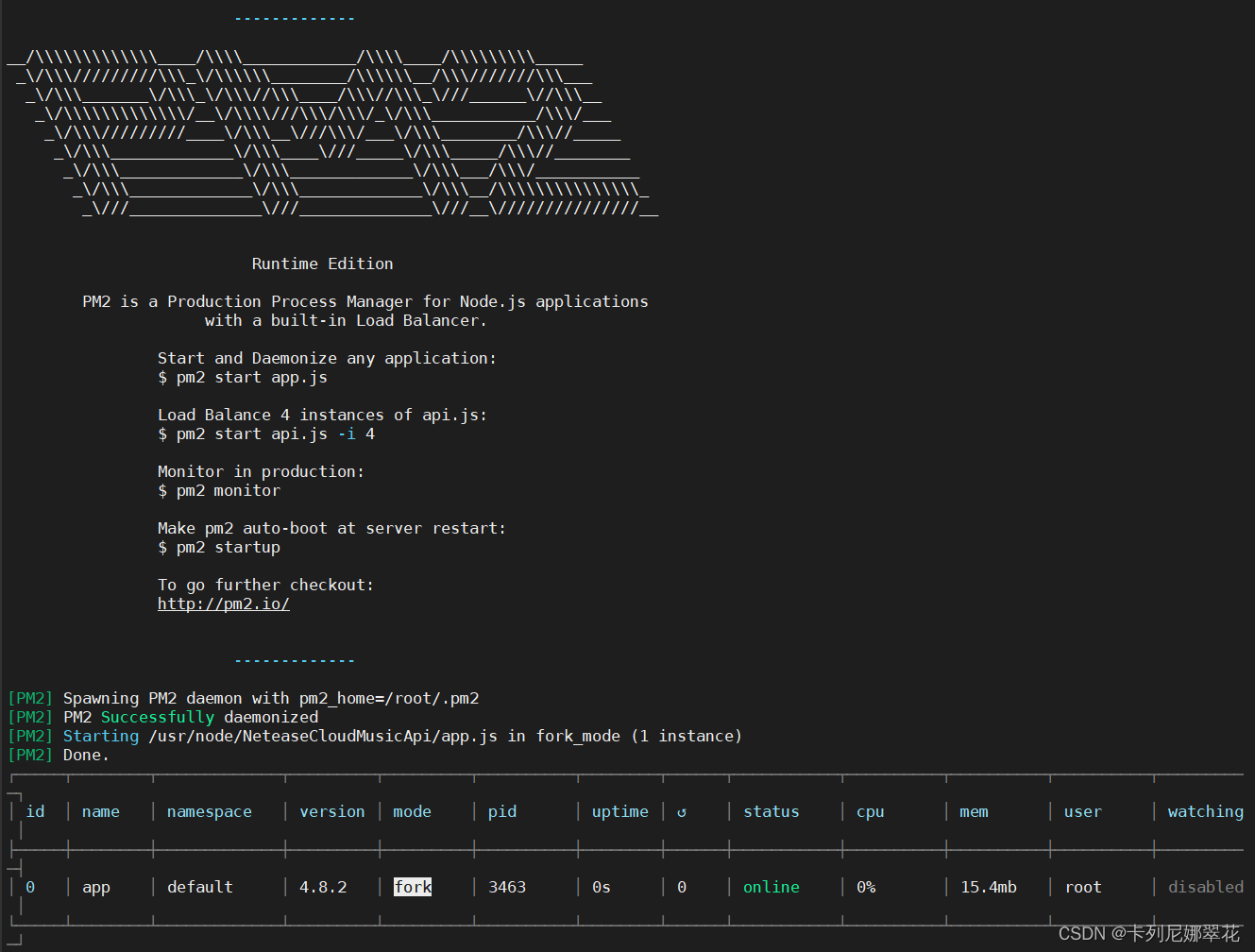Click the 'version' column header
Viewport: 1255px width, 952px height.
click(332, 811)
